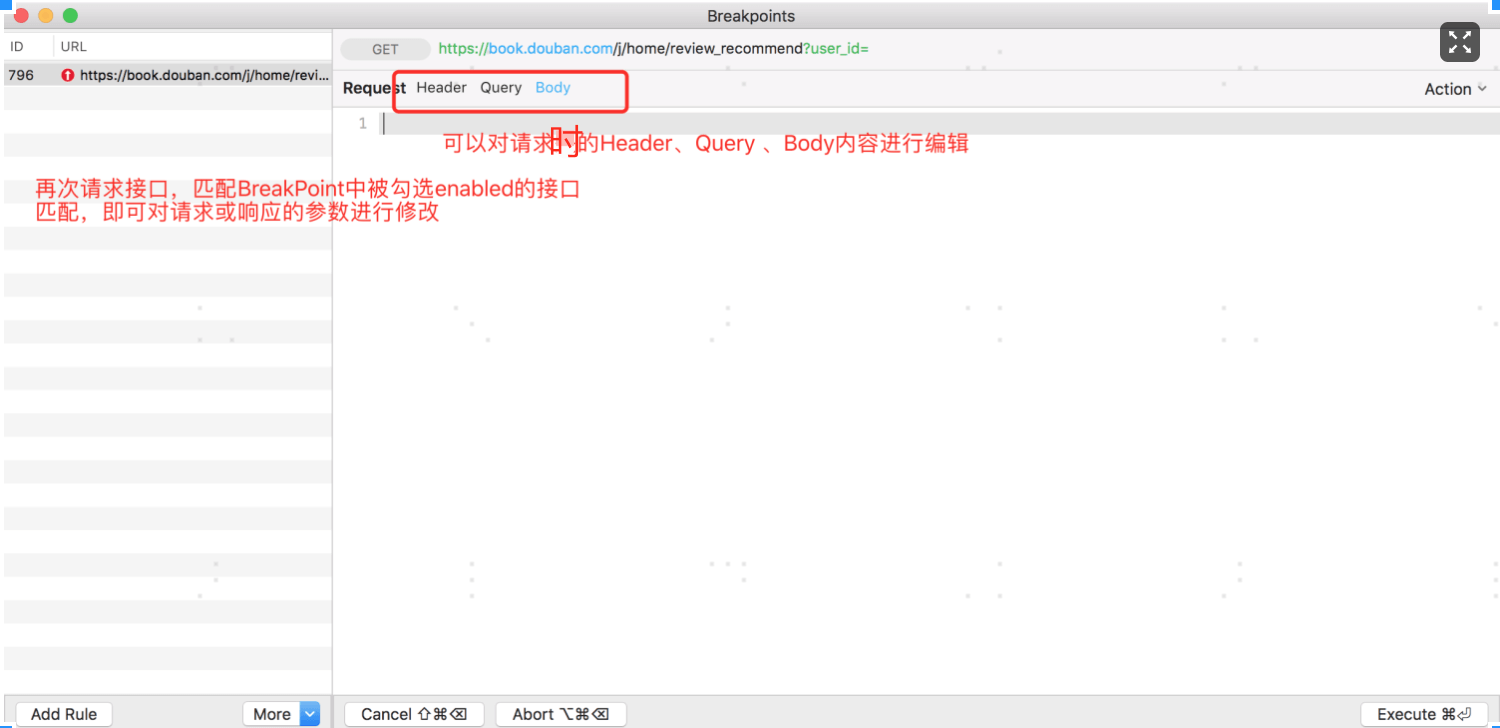Click the Request label
Image resolution: width=1500 pixels, height=728 pixels.
click(374, 88)
